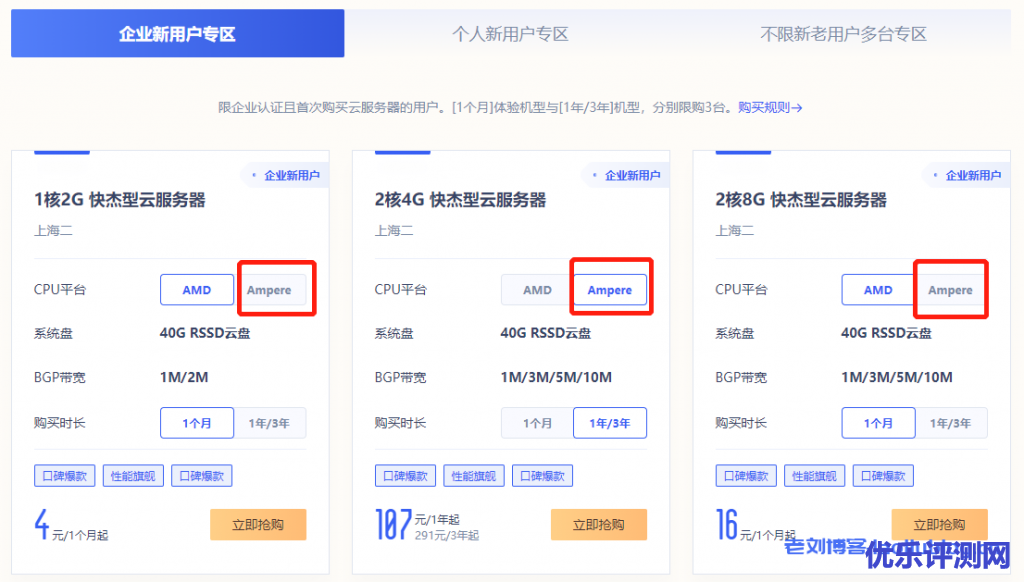Image resolution: width=1024 pixels, height=582 pixels.
Task: Open the 个人新用户专区 tab
Action: 510,34
